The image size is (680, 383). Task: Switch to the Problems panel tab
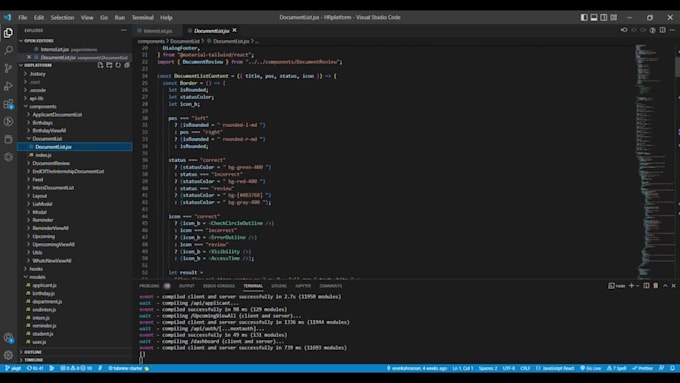150,286
